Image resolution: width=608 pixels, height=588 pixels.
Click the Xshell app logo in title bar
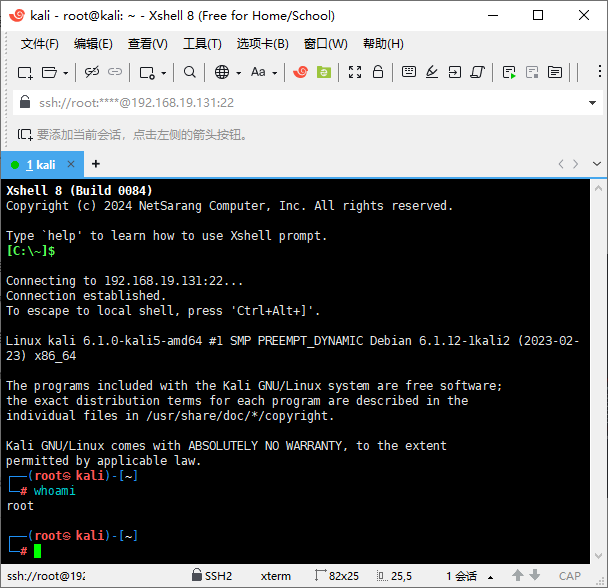coord(17,16)
